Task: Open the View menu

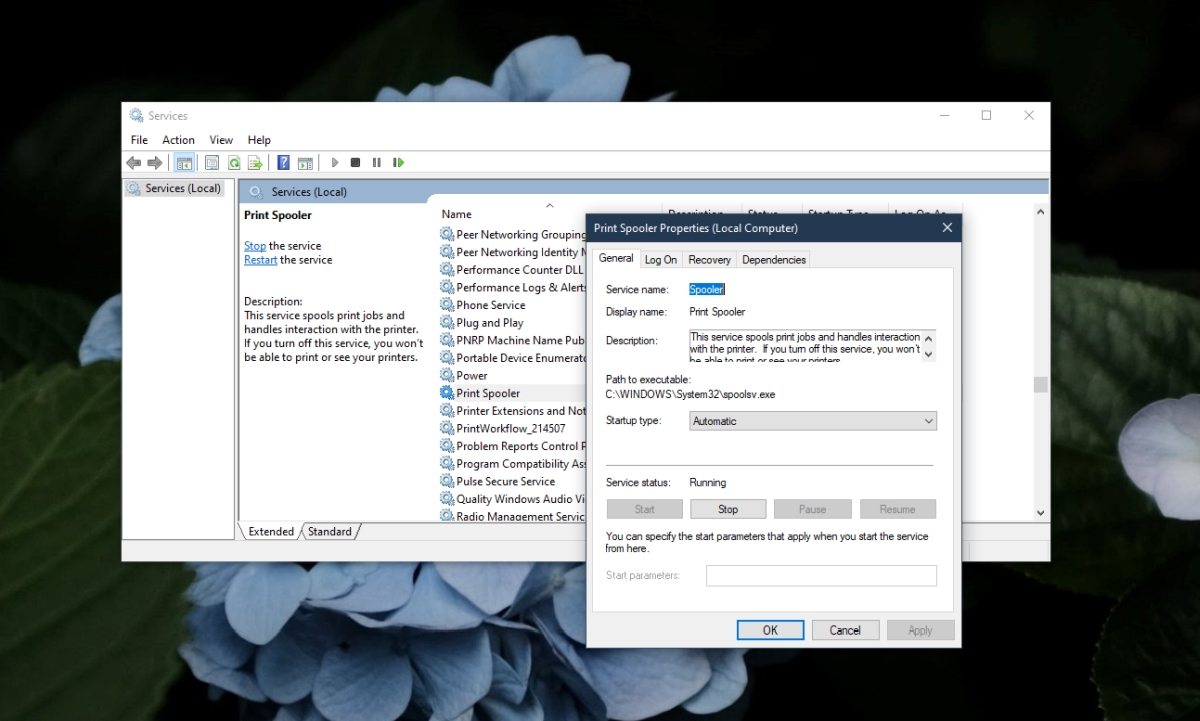Action: [x=221, y=140]
